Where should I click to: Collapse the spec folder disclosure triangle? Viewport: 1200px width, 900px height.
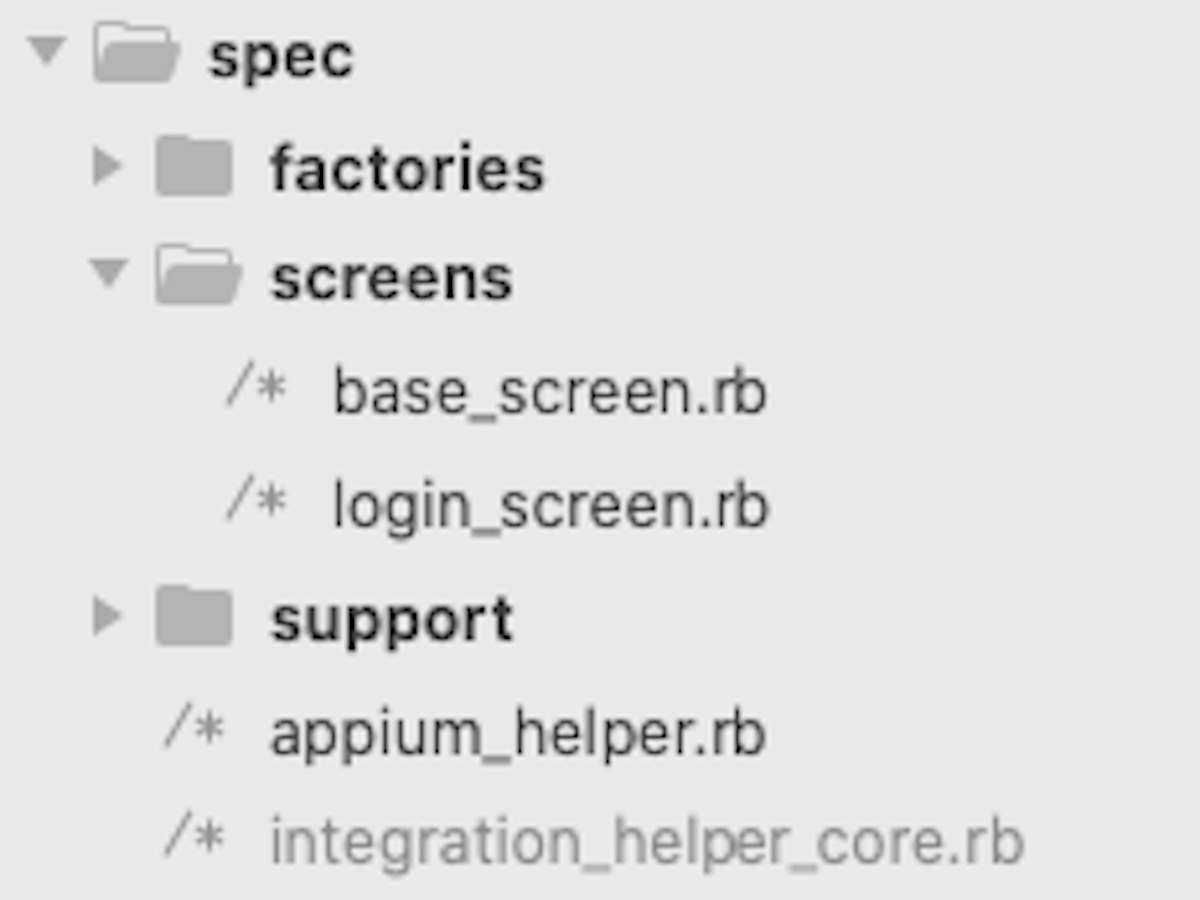coord(45,50)
